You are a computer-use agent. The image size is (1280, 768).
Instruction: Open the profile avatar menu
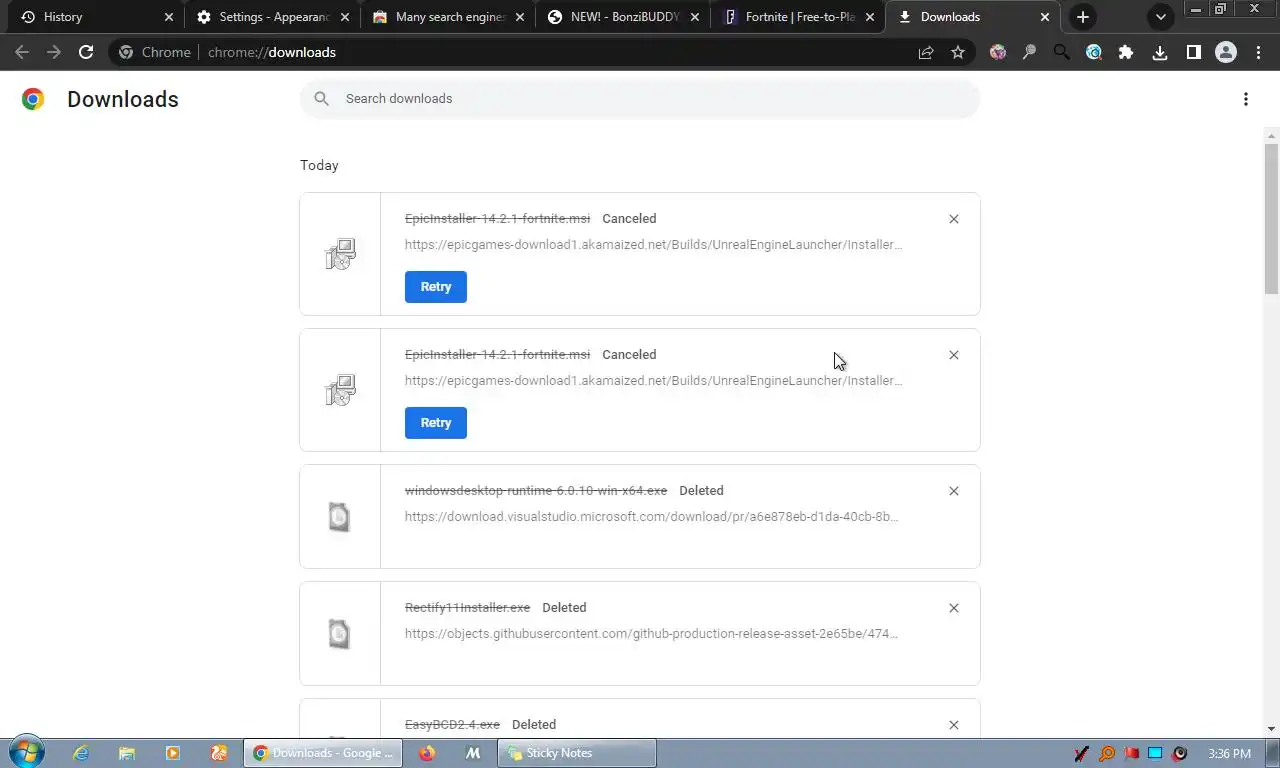click(x=1226, y=52)
